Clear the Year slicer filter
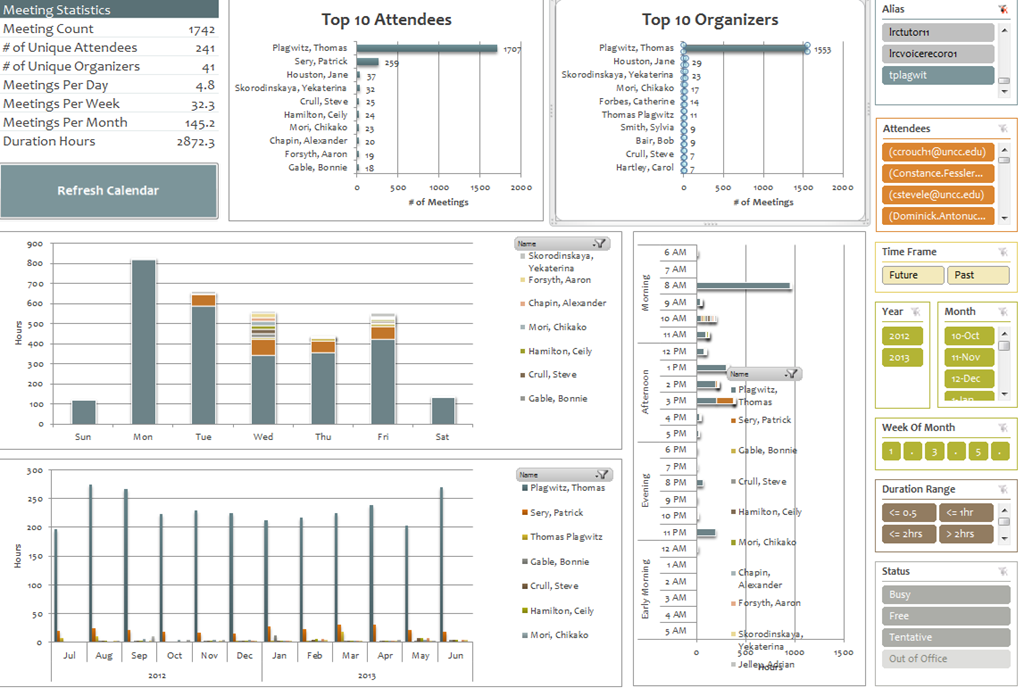 [x=917, y=311]
